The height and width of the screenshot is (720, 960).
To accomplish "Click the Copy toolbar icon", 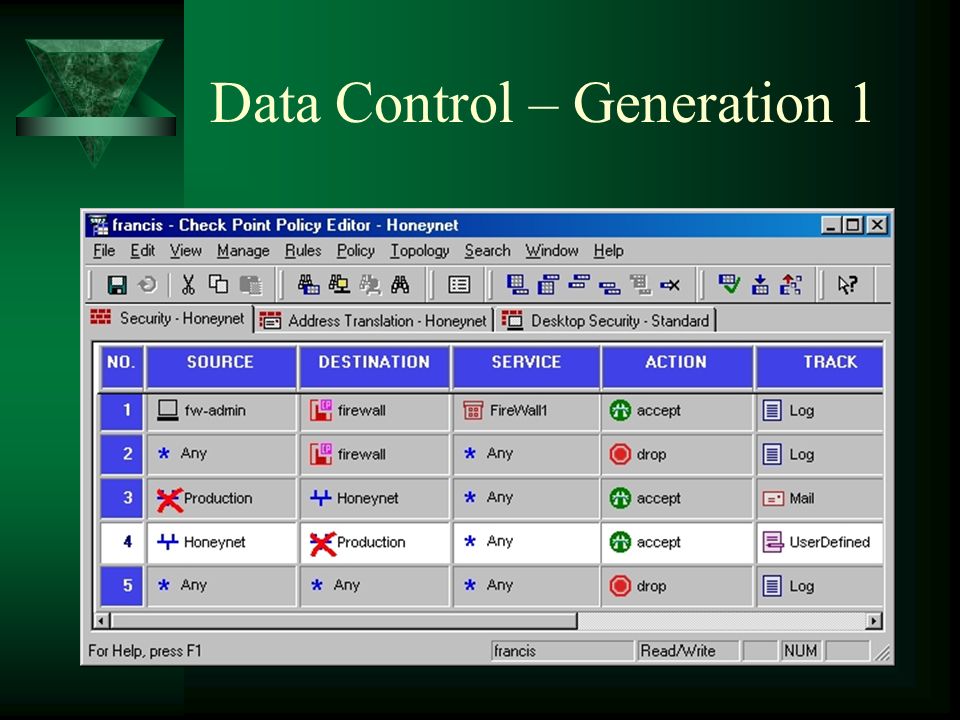I will click(219, 284).
